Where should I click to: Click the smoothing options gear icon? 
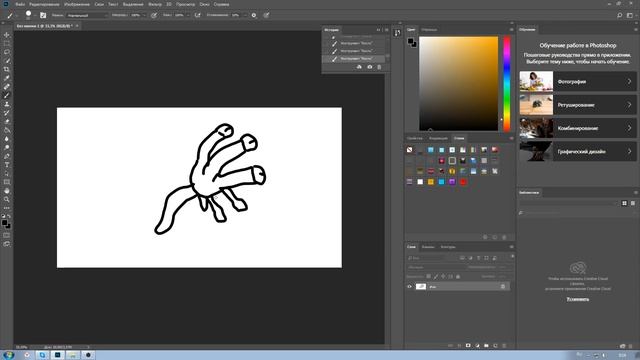pyautogui.click(x=254, y=15)
